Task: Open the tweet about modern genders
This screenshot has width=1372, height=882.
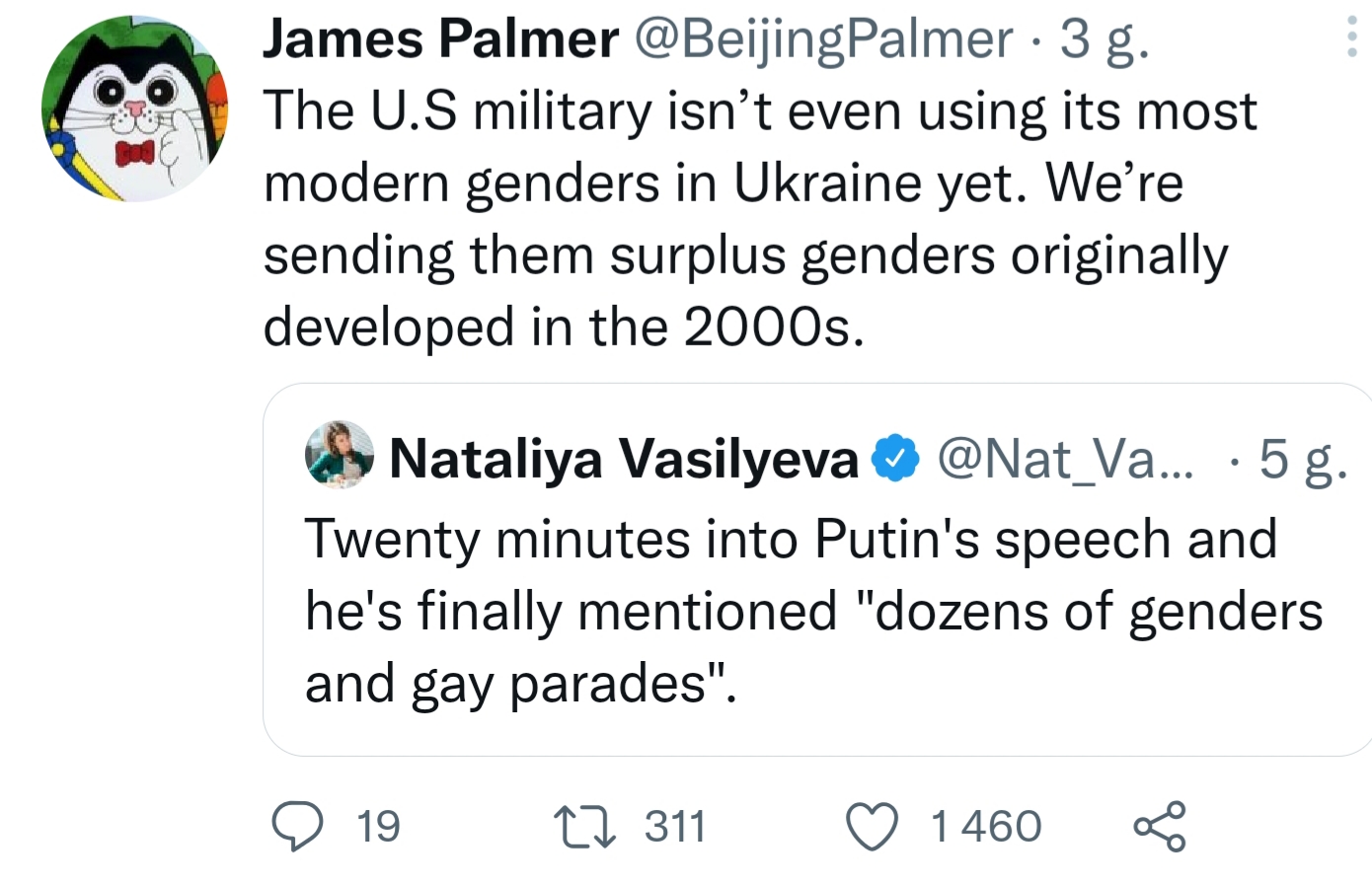Action: [760, 219]
